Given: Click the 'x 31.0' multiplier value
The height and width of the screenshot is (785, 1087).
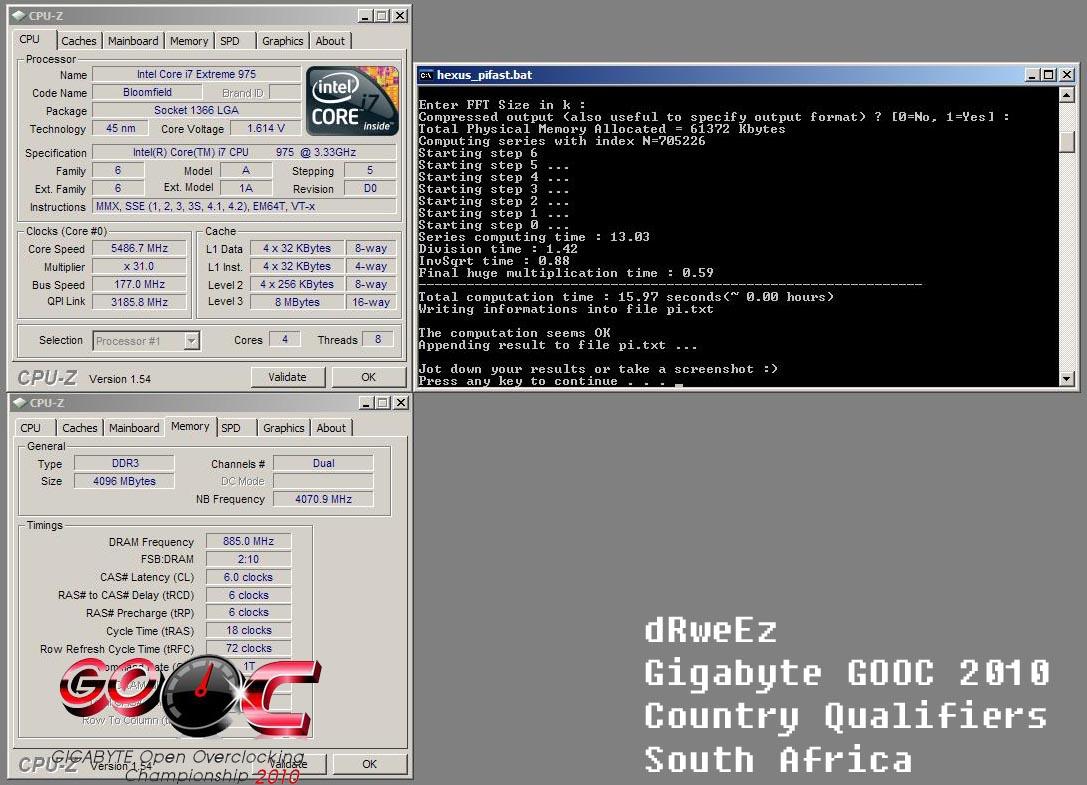Looking at the screenshot, I should pos(139,266).
